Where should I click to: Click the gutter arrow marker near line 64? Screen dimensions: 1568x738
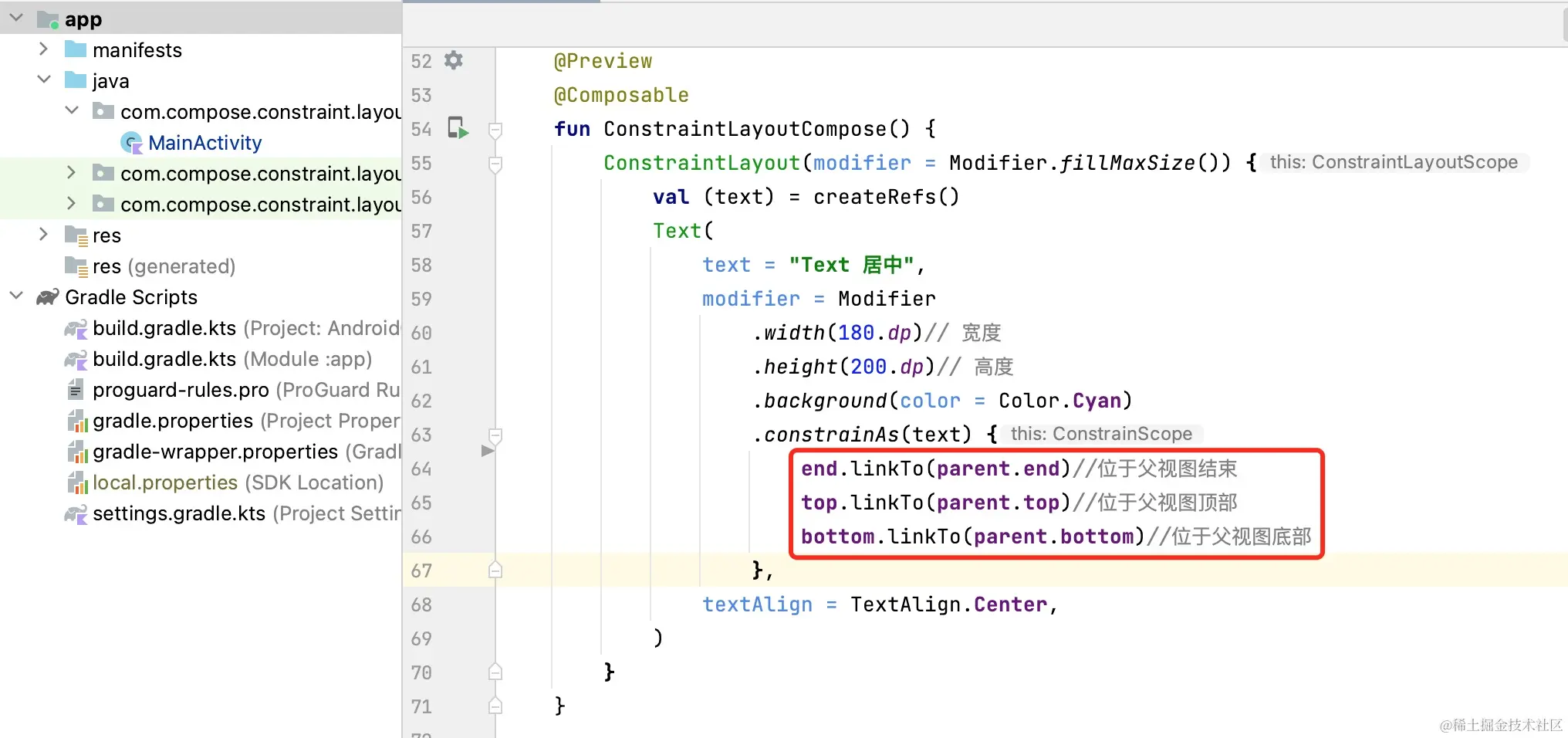click(488, 451)
